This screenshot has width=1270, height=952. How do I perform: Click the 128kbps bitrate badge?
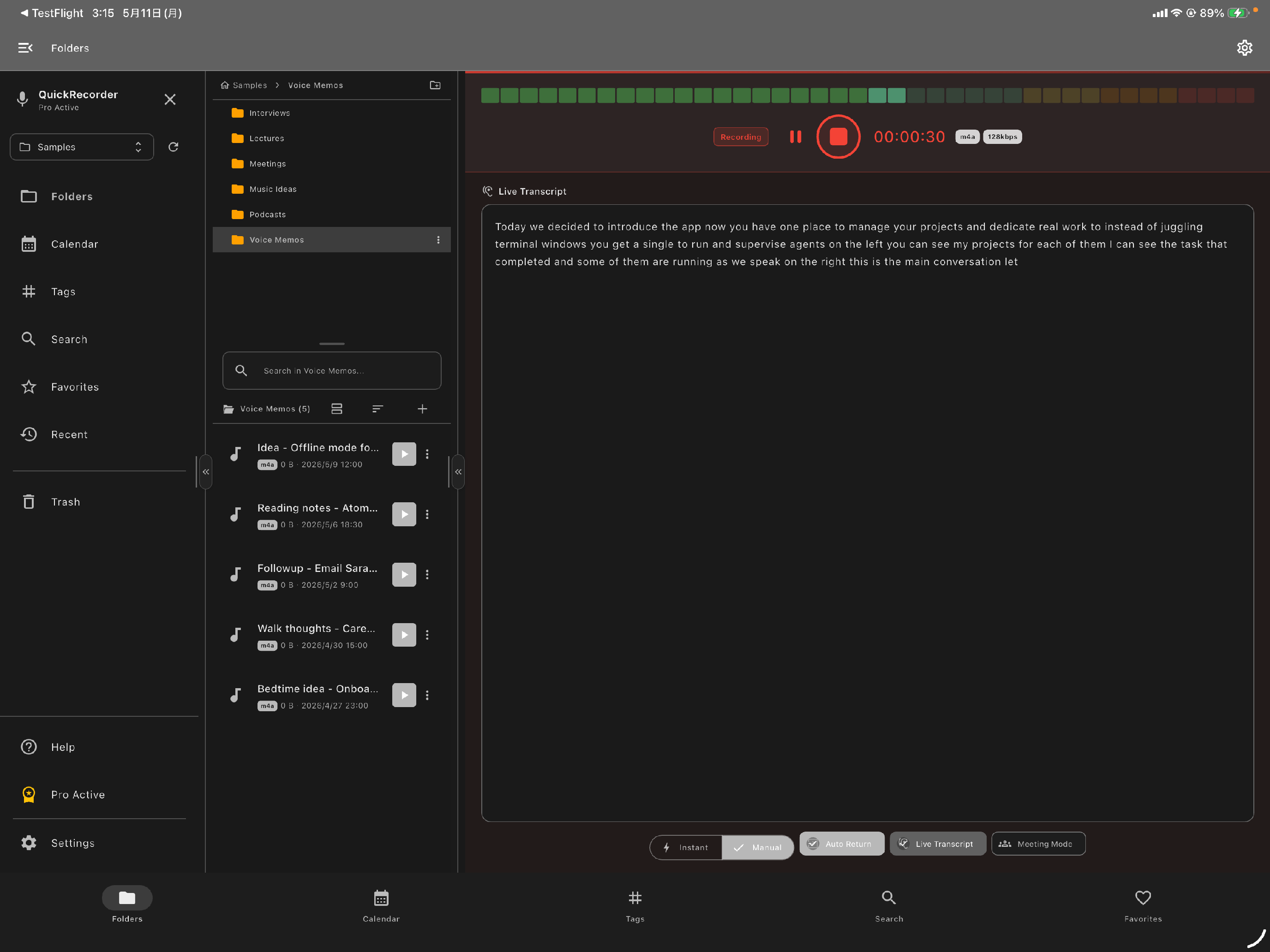pos(1002,137)
